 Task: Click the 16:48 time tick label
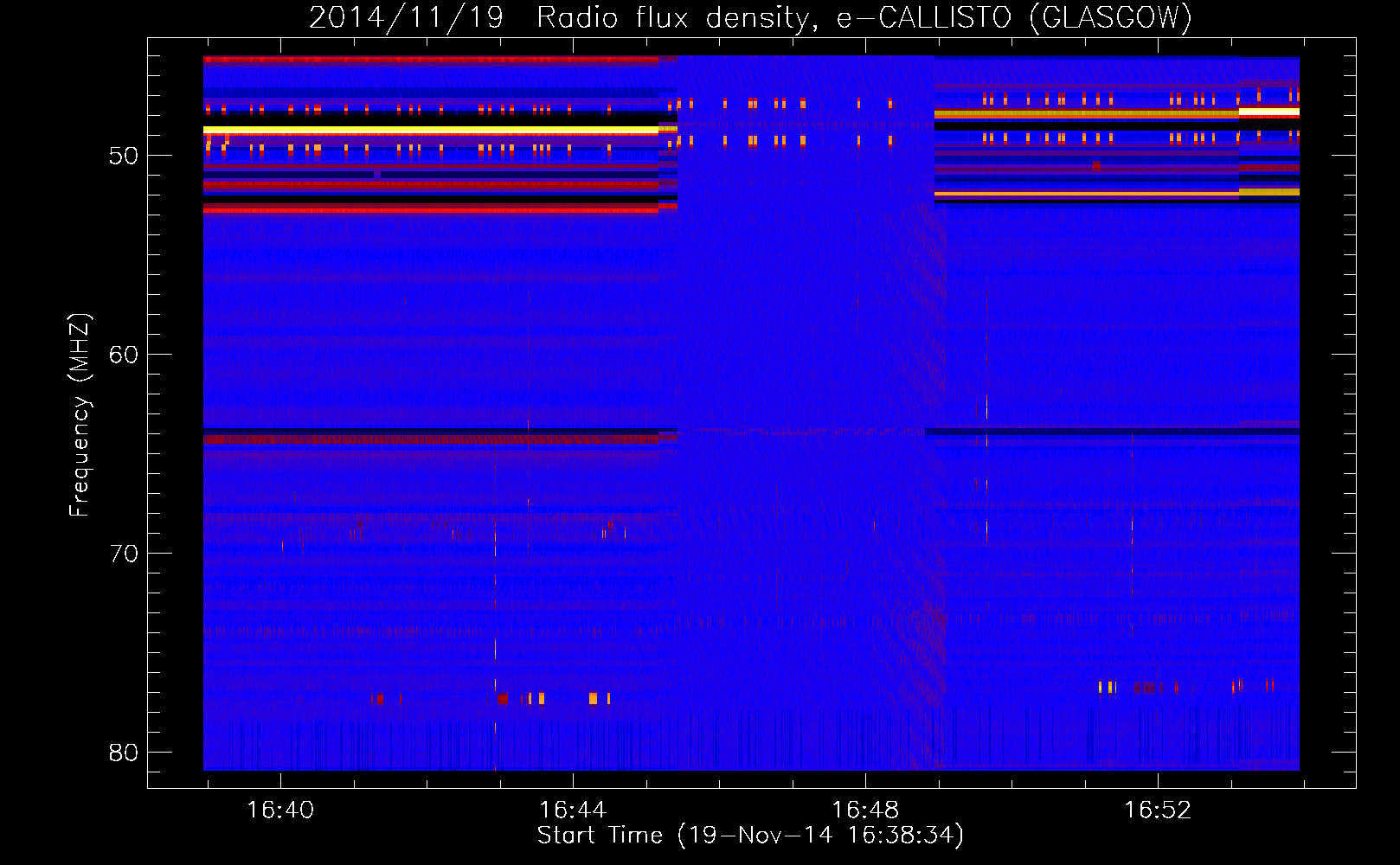point(865,811)
